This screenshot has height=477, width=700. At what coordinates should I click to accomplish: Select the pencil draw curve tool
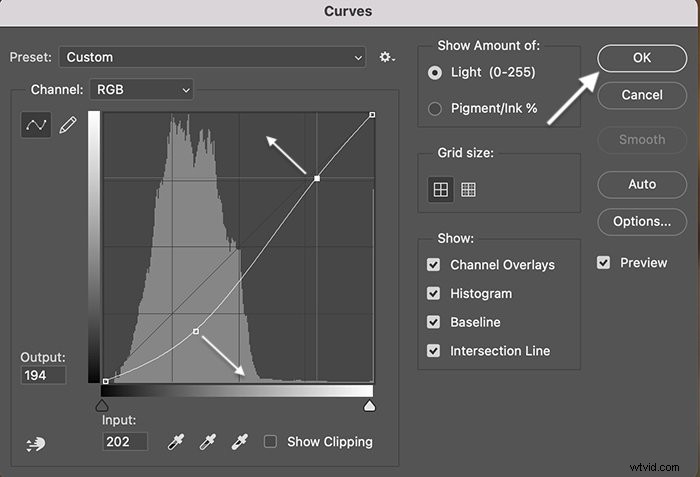click(x=67, y=125)
